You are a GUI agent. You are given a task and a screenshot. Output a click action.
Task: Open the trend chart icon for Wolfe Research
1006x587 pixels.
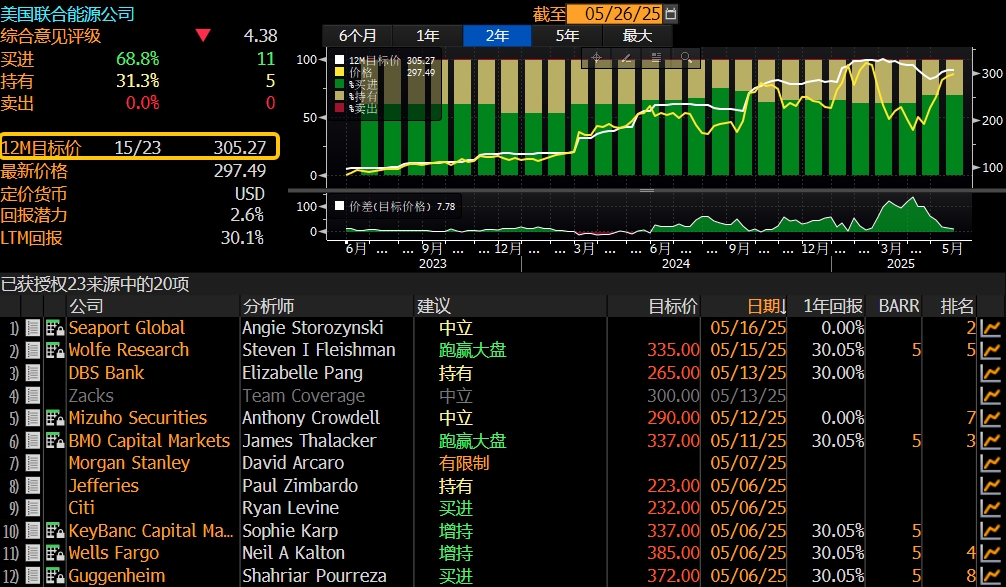tap(991, 351)
